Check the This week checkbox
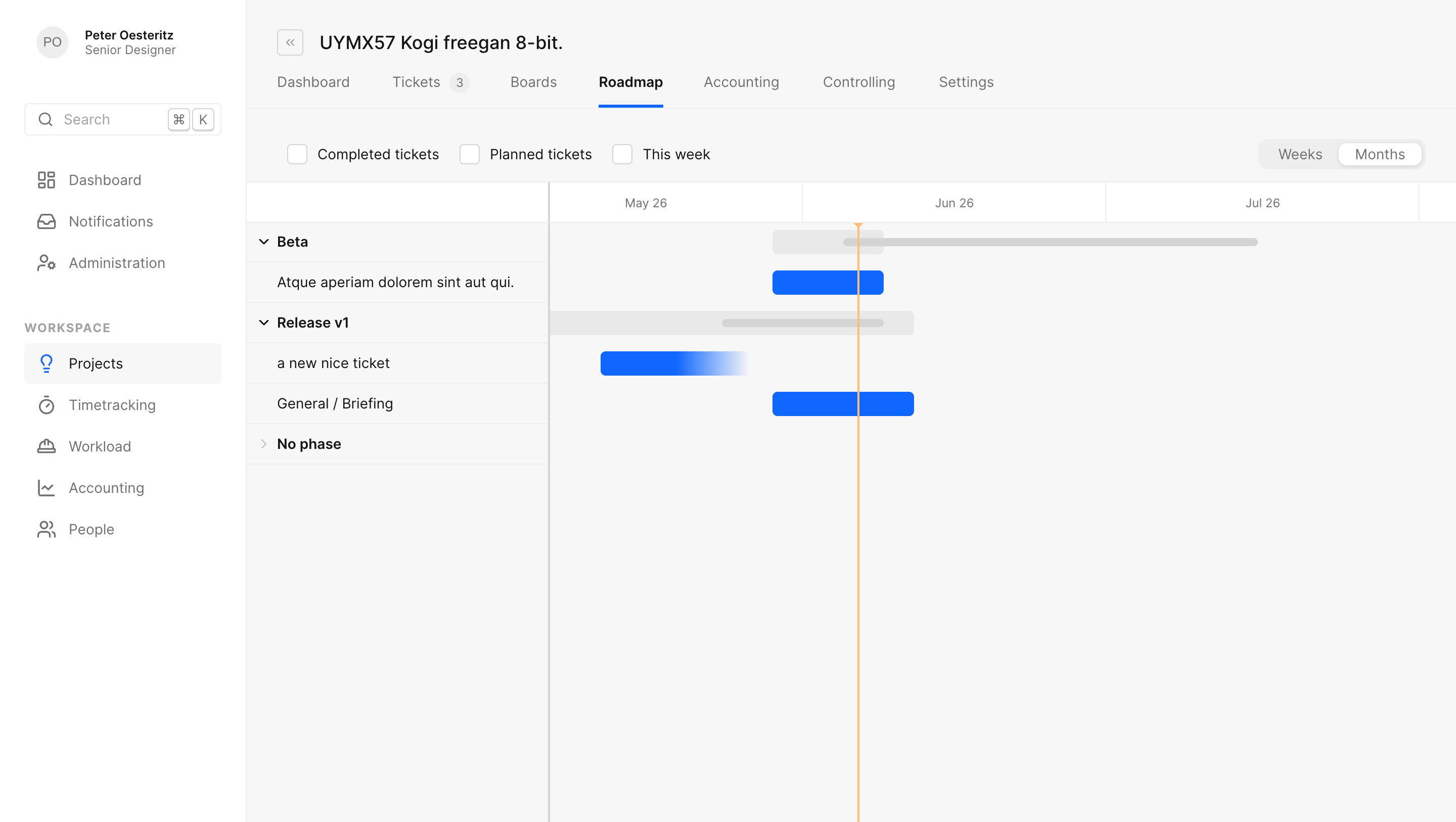Image resolution: width=1456 pixels, height=822 pixels. point(622,154)
